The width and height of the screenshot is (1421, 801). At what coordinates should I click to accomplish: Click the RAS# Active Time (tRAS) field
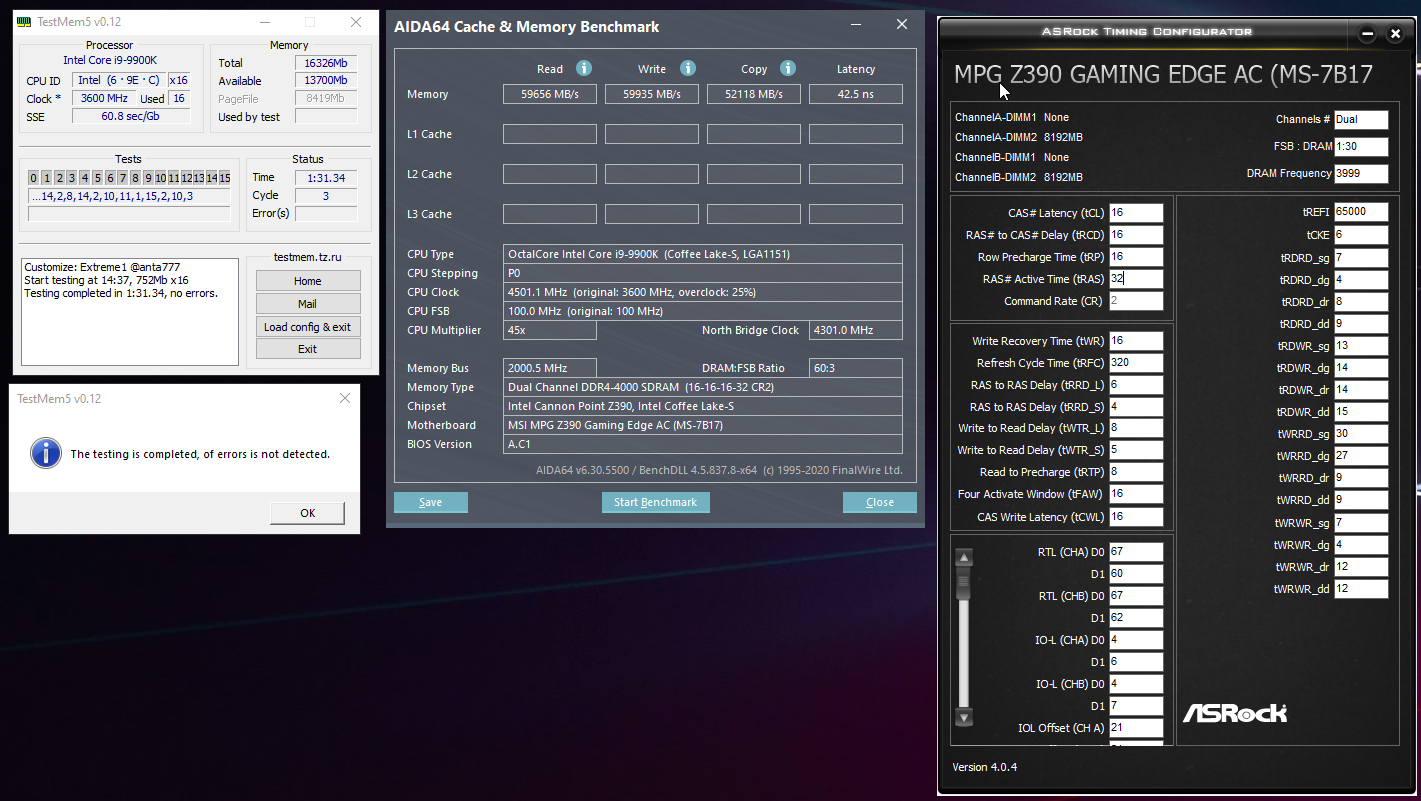point(1136,279)
